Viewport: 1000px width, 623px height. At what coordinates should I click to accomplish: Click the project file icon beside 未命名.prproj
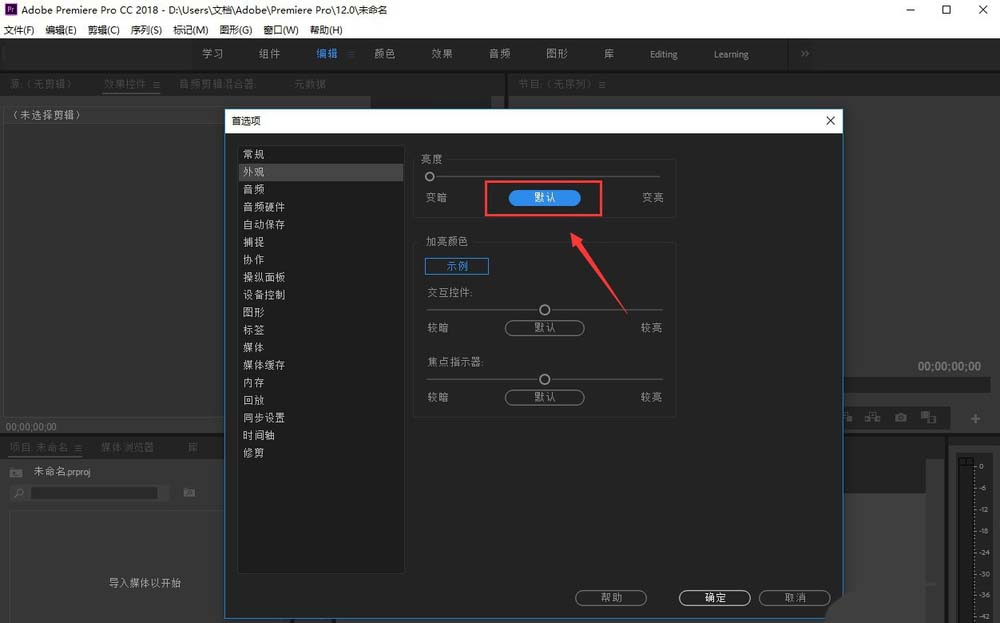tap(16, 473)
